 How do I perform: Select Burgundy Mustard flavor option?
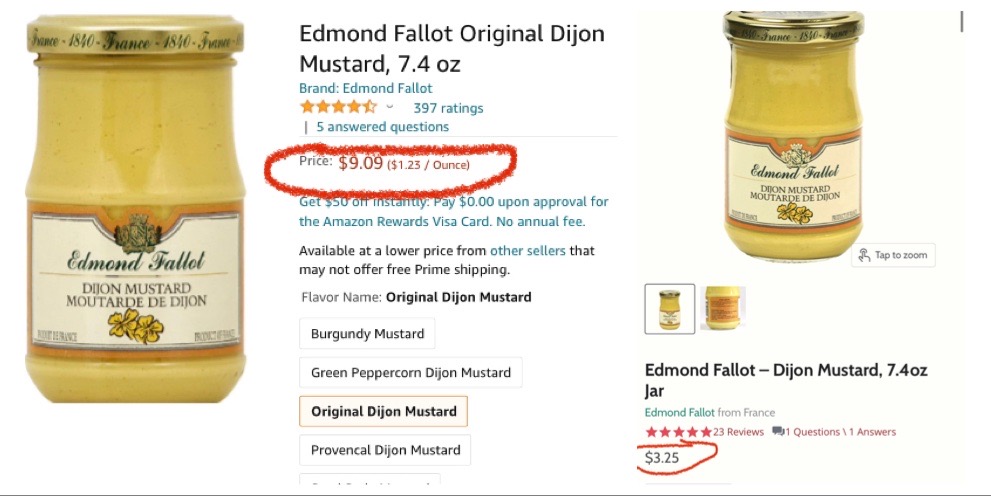(x=367, y=334)
